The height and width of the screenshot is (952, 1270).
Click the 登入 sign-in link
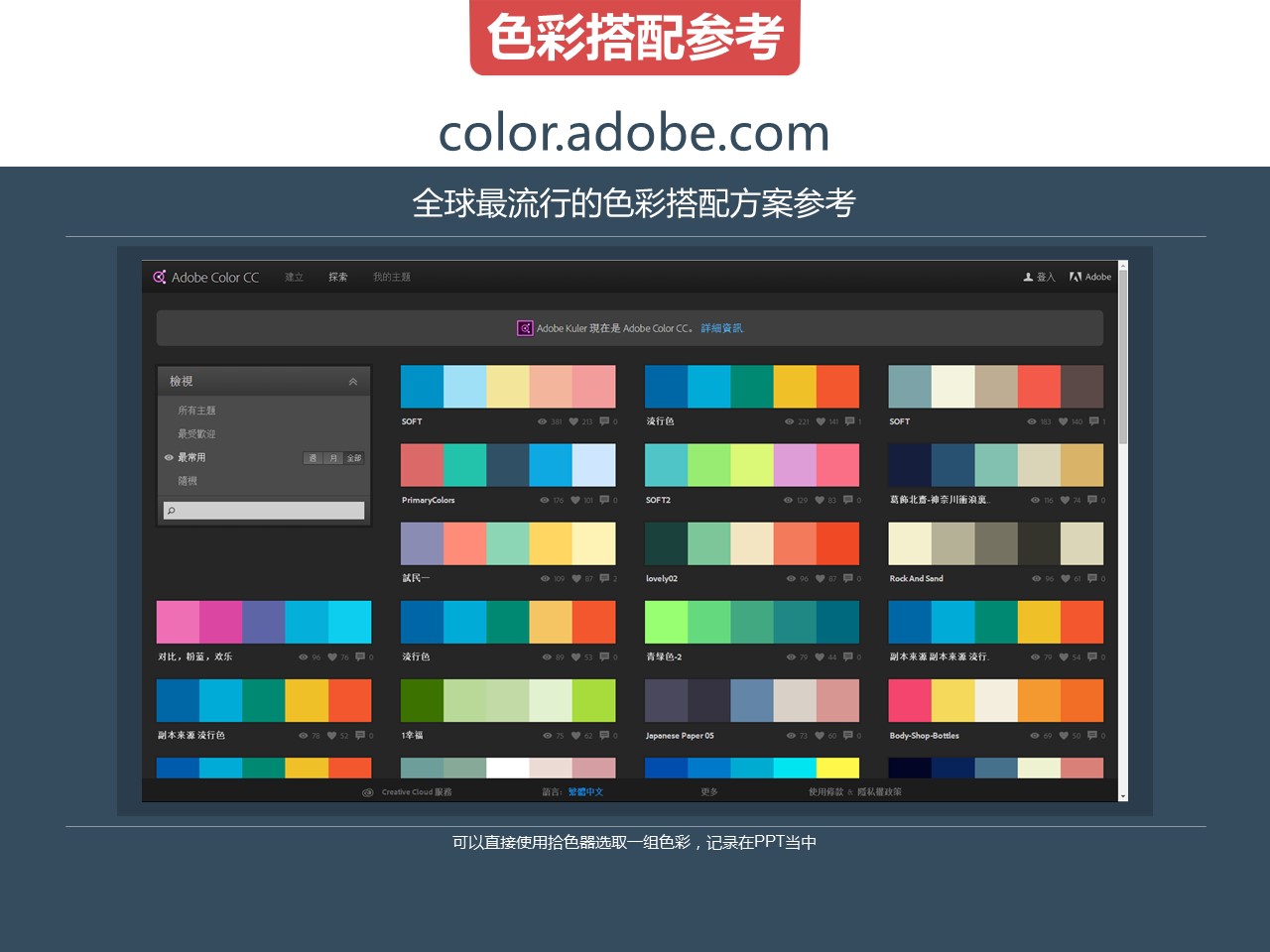point(1046,277)
